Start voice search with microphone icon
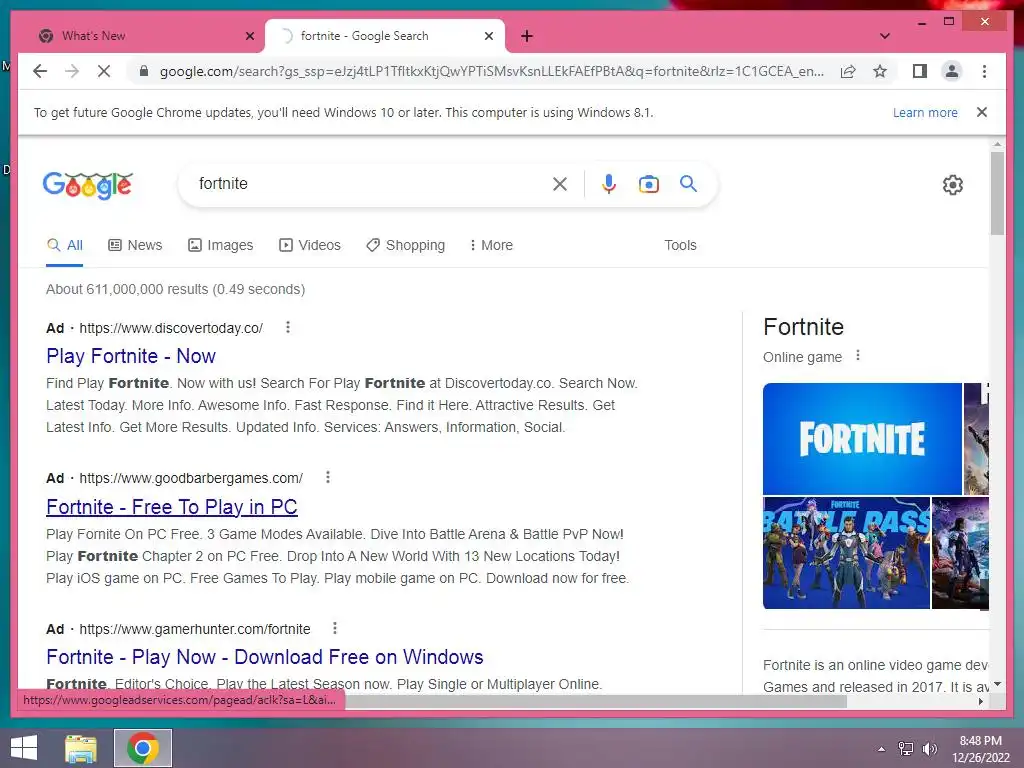The width and height of the screenshot is (1024, 768). pyautogui.click(x=609, y=184)
